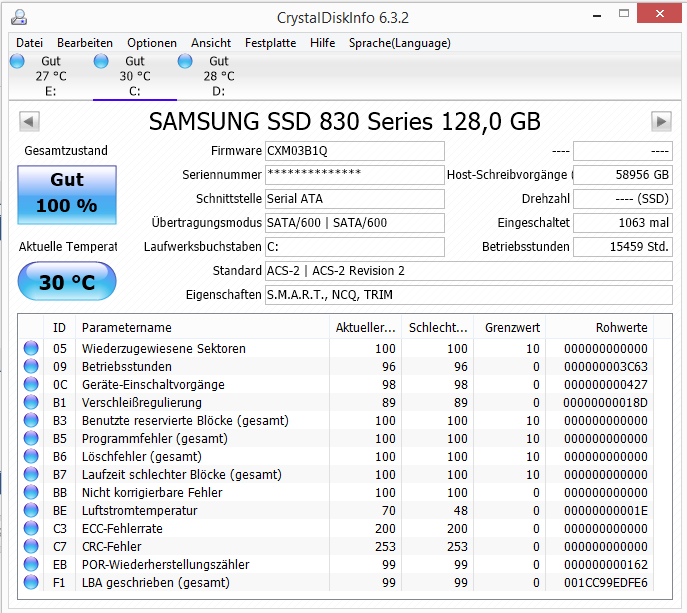Click raw value 000000003C63
Viewport: 687px width, 613px height.
[x=606, y=366]
